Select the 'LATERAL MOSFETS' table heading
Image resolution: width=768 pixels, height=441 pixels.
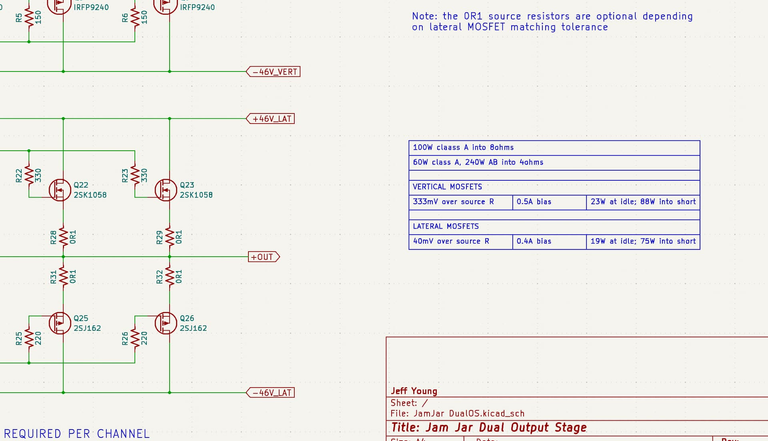click(554, 226)
